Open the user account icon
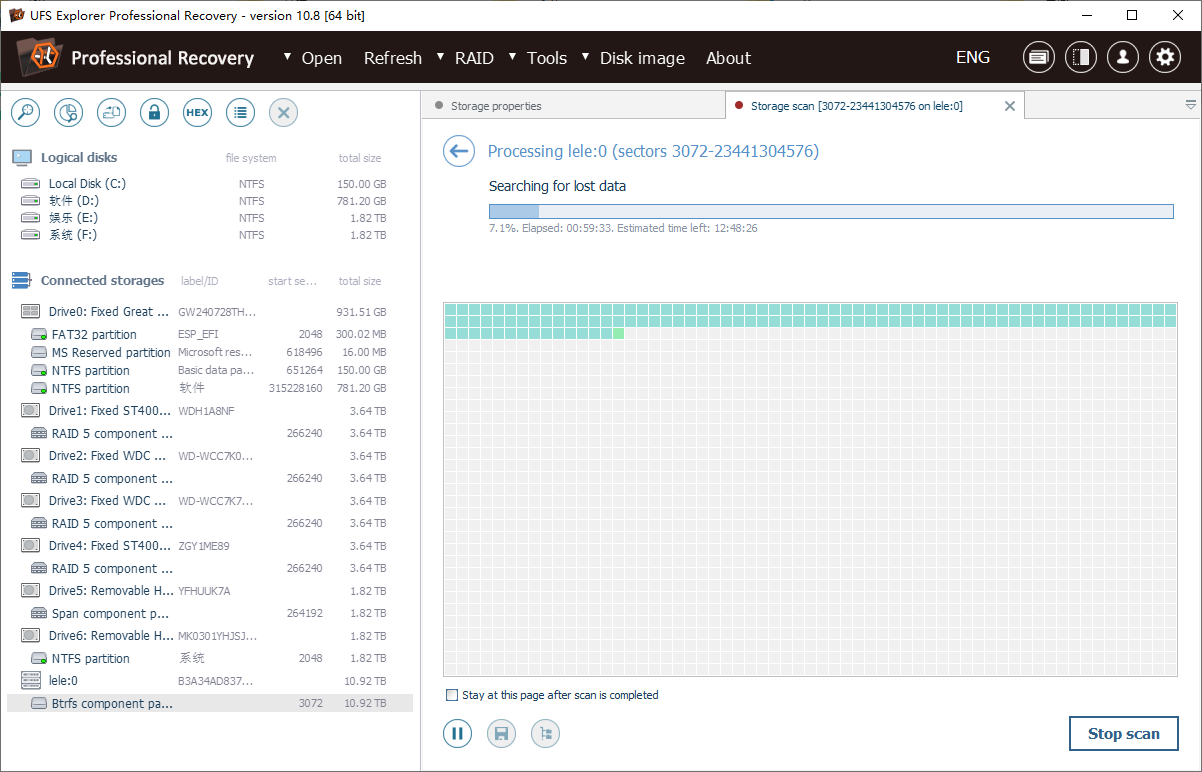 point(1123,57)
